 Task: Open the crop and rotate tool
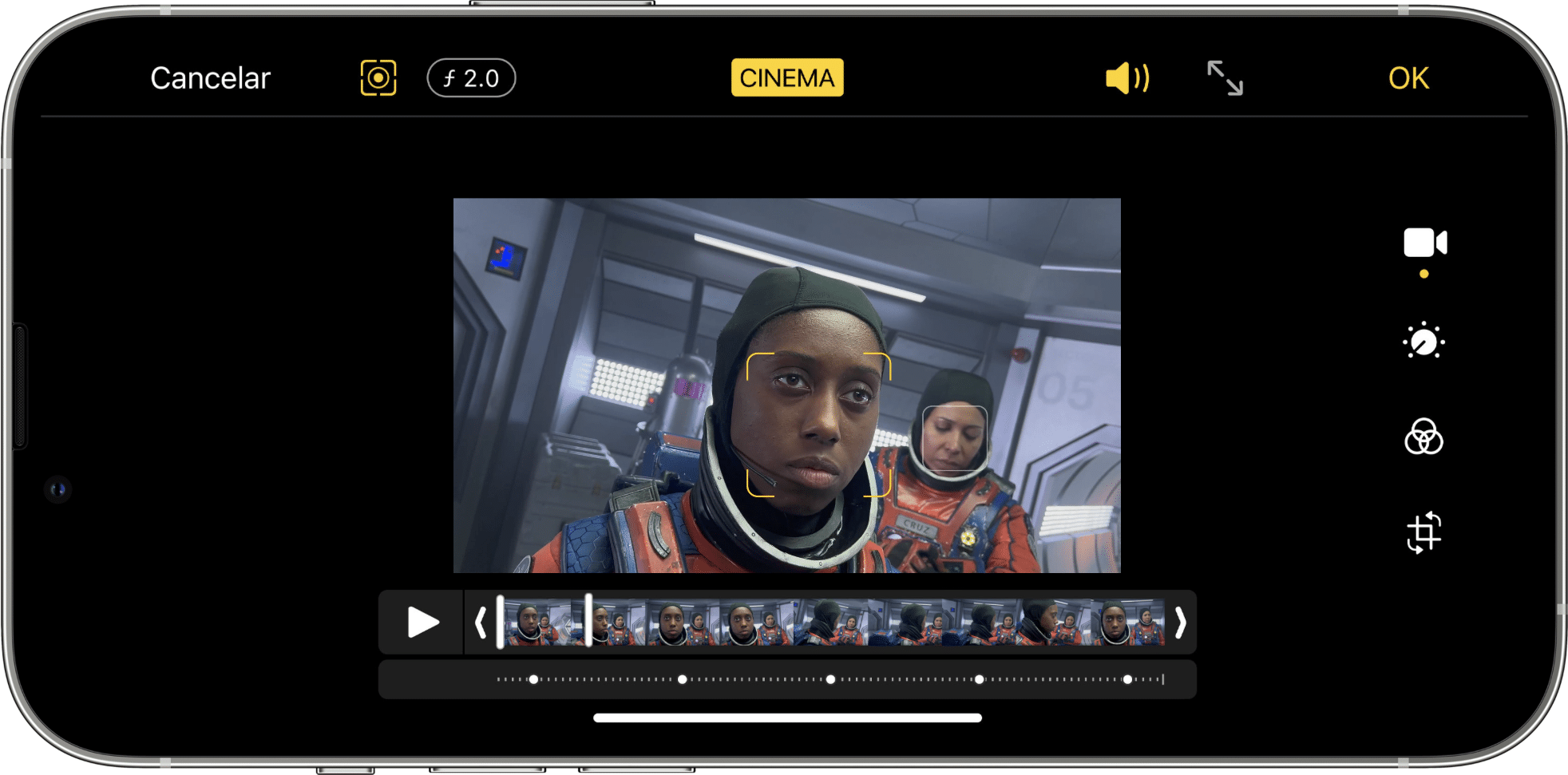[1423, 532]
